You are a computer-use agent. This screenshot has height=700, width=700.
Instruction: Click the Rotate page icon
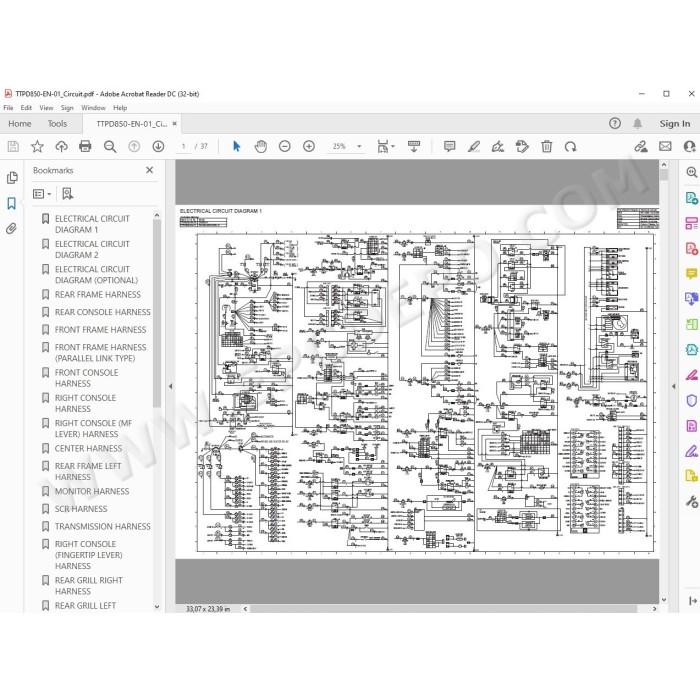click(x=570, y=146)
